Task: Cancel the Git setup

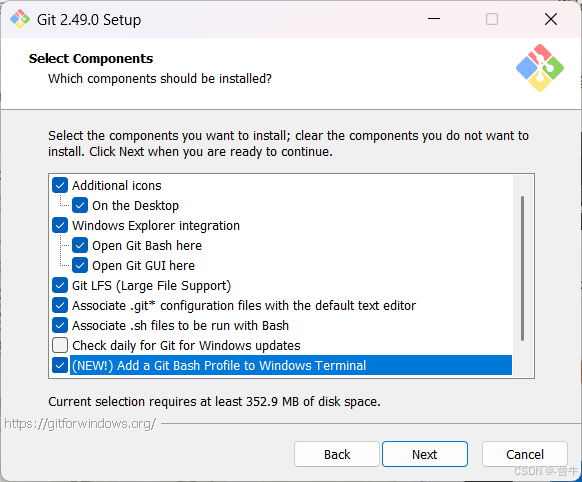Action: [525, 454]
